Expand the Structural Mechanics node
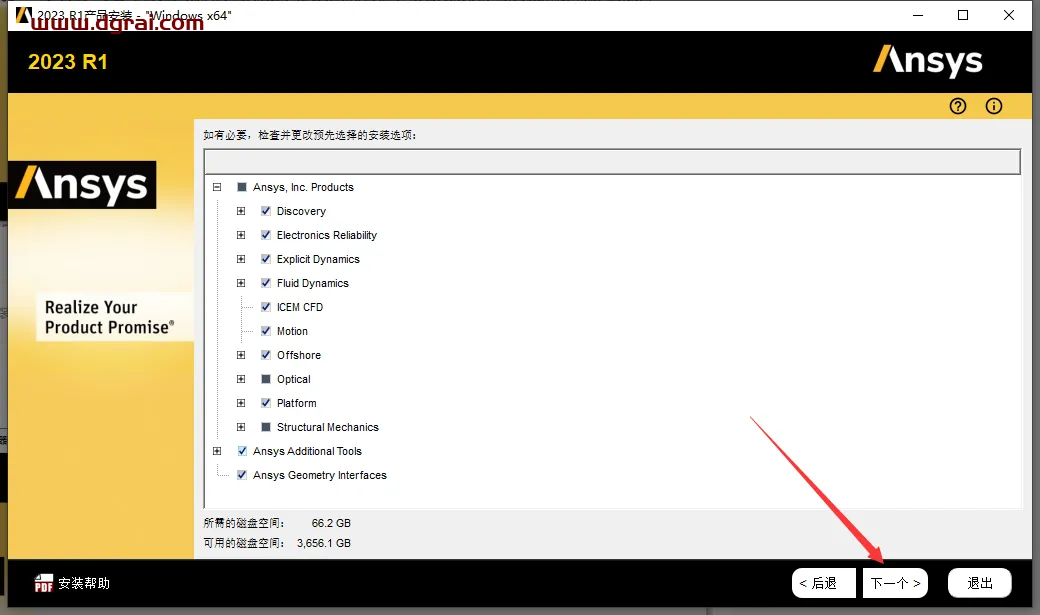Viewport: 1040px width, 615px height. coord(241,427)
